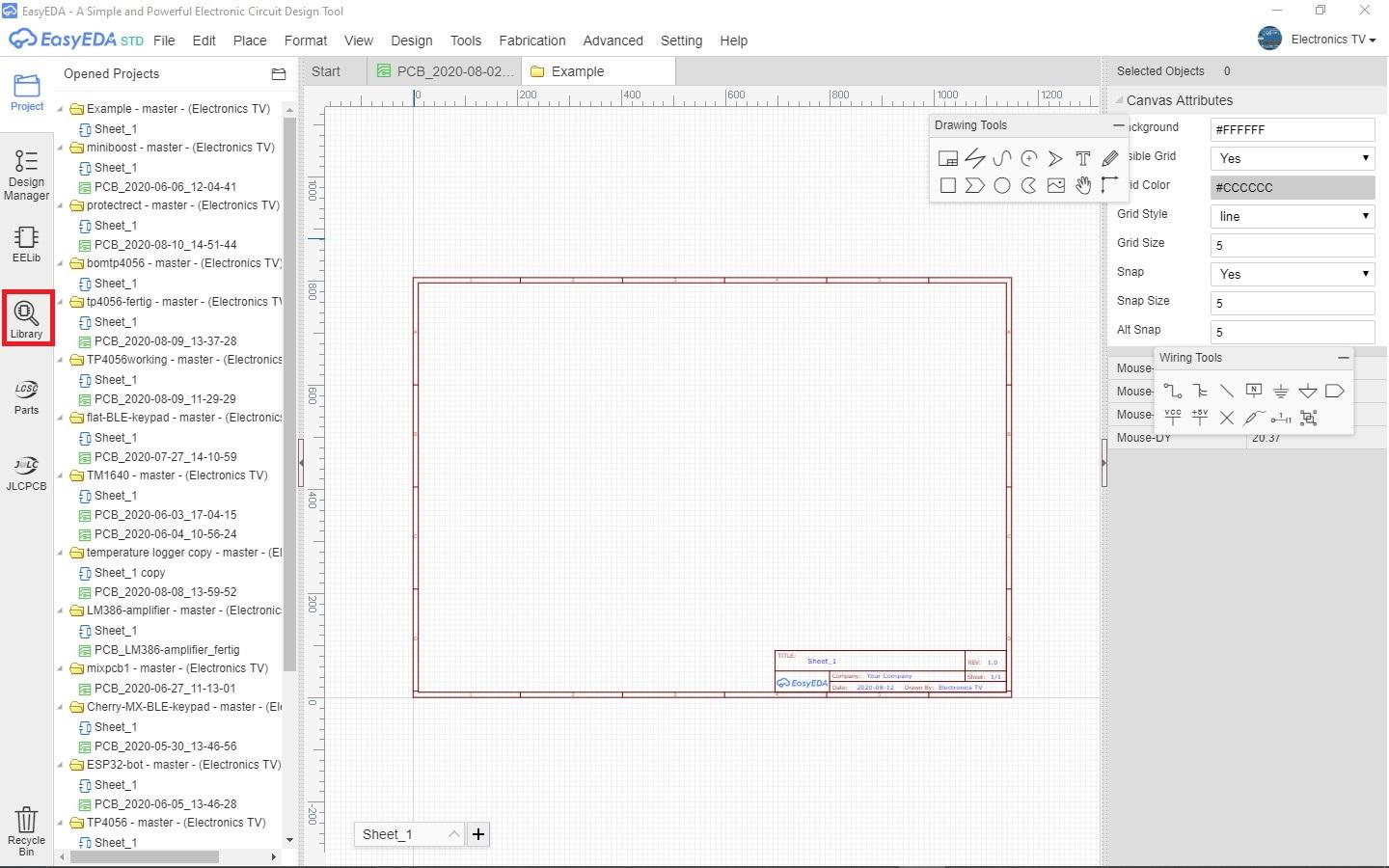Click the Background color #FFFFFF field
The width and height of the screenshot is (1389, 868).
coord(1293,129)
